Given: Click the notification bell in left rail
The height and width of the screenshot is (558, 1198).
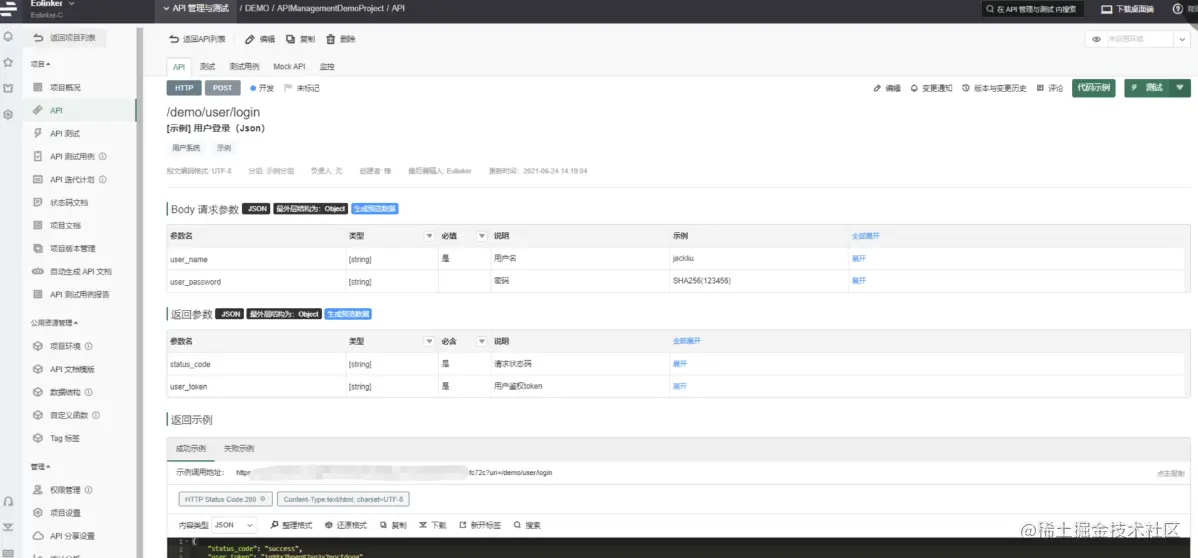Looking at the screenshot, I should point(8,36).
